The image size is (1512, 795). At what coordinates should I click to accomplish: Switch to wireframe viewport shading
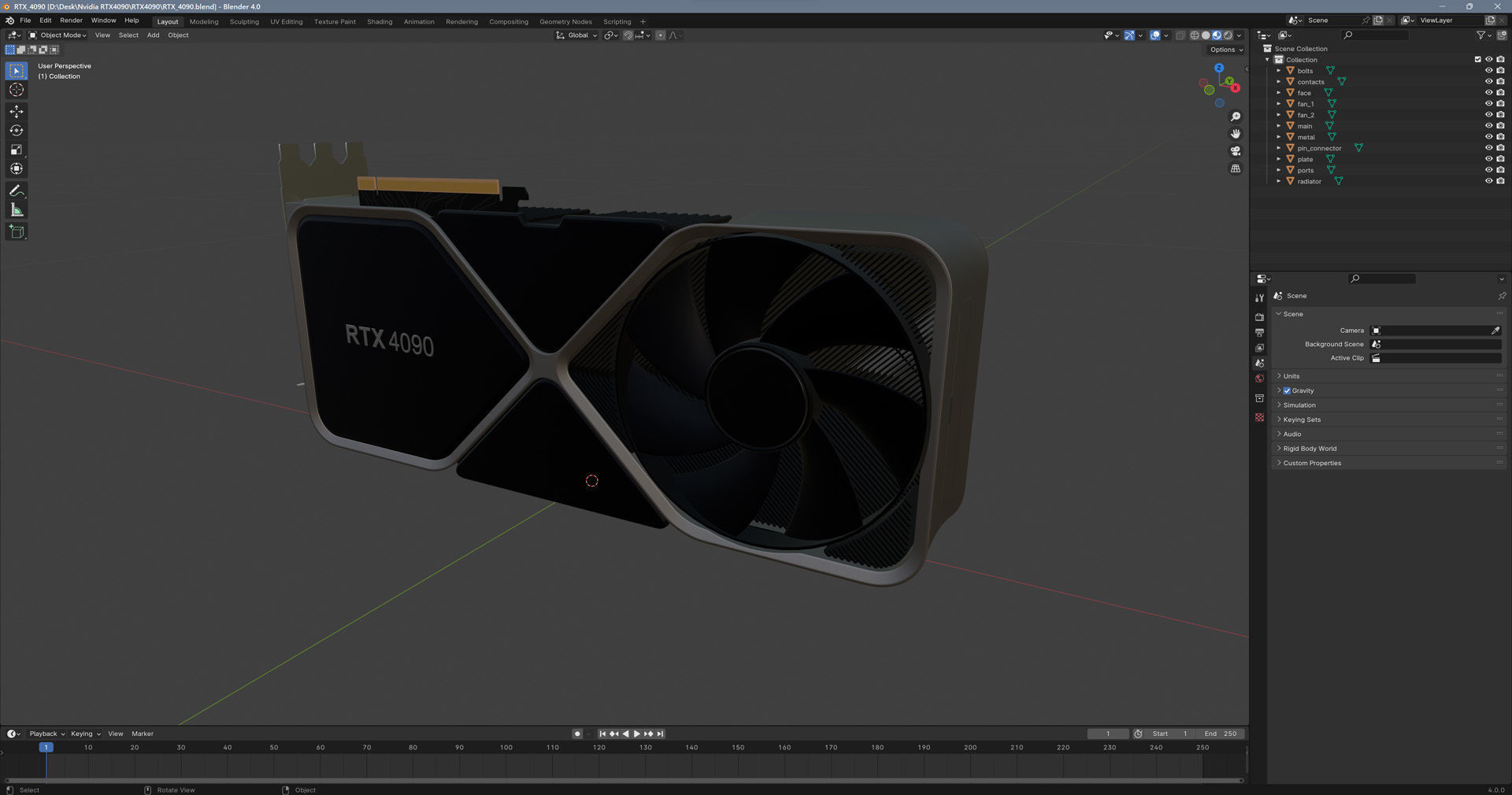(x=1195, y=35)
